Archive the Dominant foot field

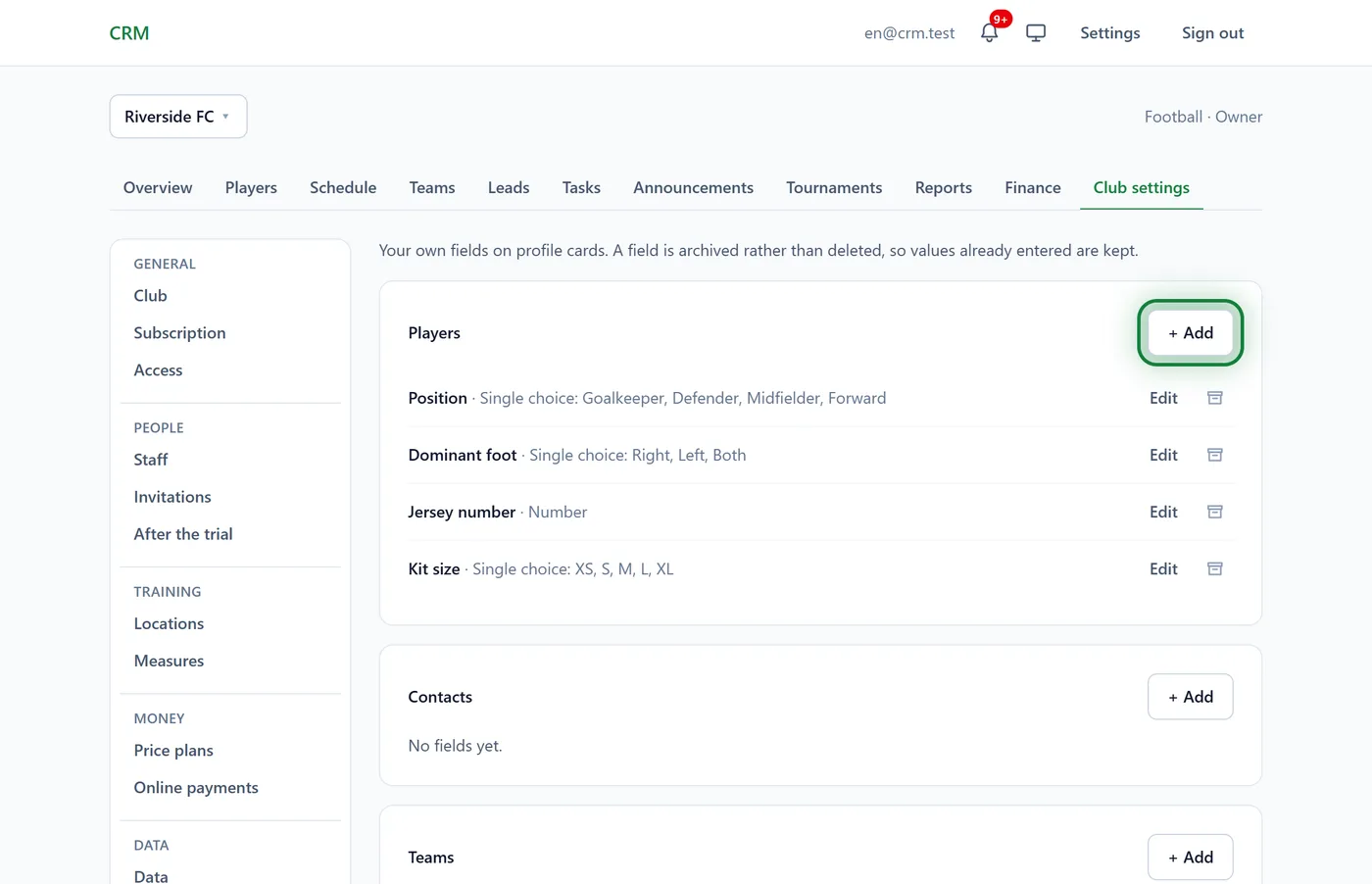pyautogui.click(x=1215, y=455)
